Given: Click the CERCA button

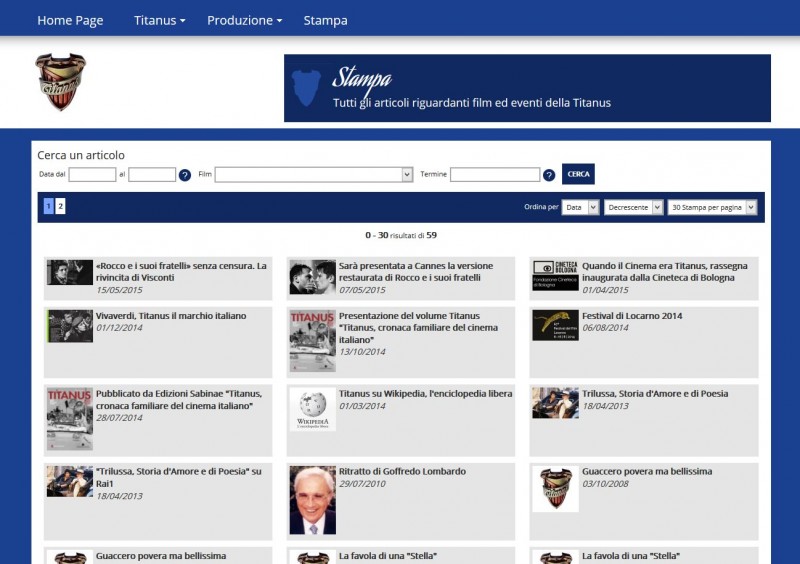Looking at the screenshot, I should pyautogui.click(x=578, y=174).
